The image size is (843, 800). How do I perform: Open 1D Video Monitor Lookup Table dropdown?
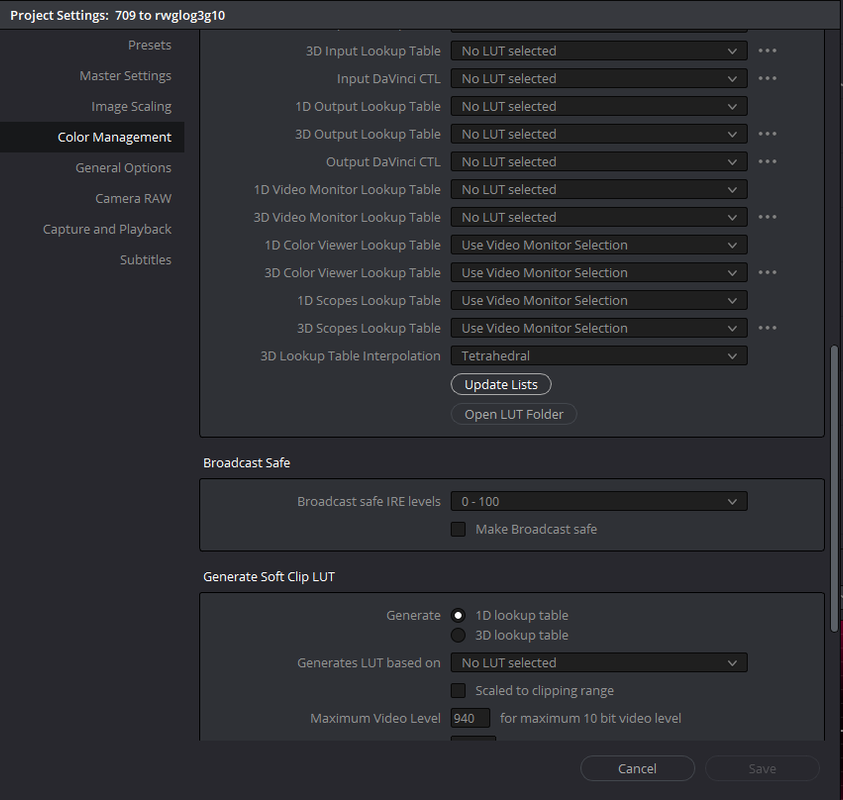pyautogui.click(x=599, y=189)
